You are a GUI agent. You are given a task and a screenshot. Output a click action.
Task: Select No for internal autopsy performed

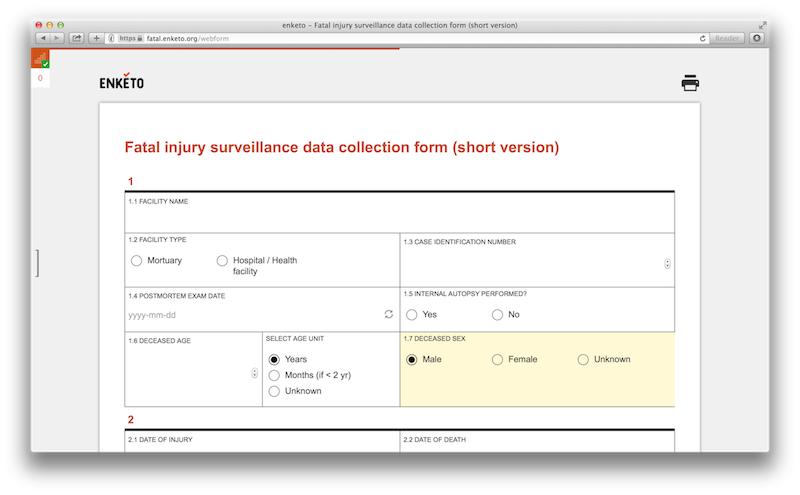(x=497, y=315)
